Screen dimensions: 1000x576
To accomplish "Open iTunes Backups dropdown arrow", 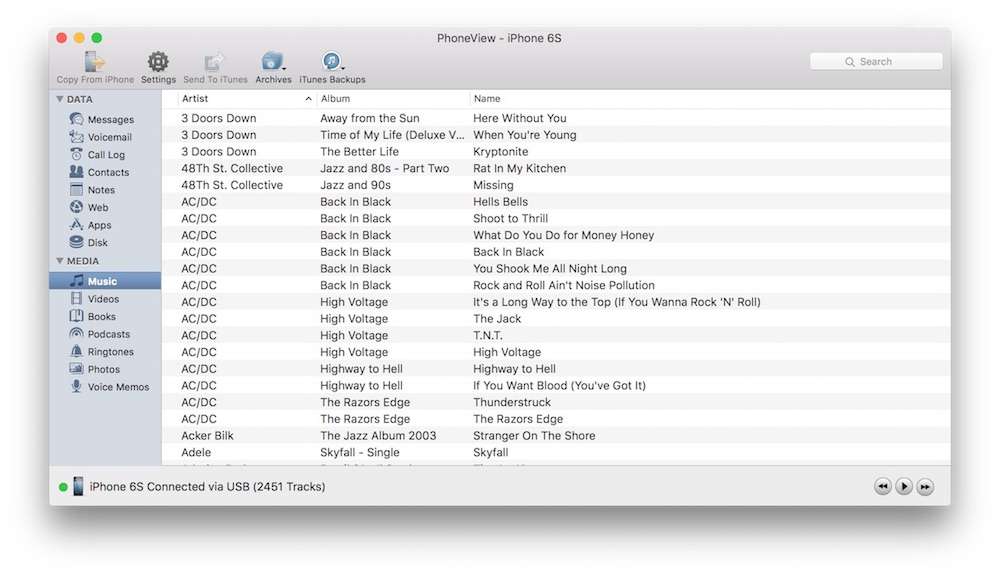I will [343, 69].
